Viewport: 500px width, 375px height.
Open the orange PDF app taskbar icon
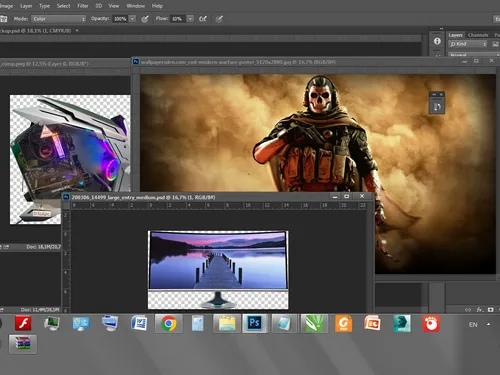[343, 323]
